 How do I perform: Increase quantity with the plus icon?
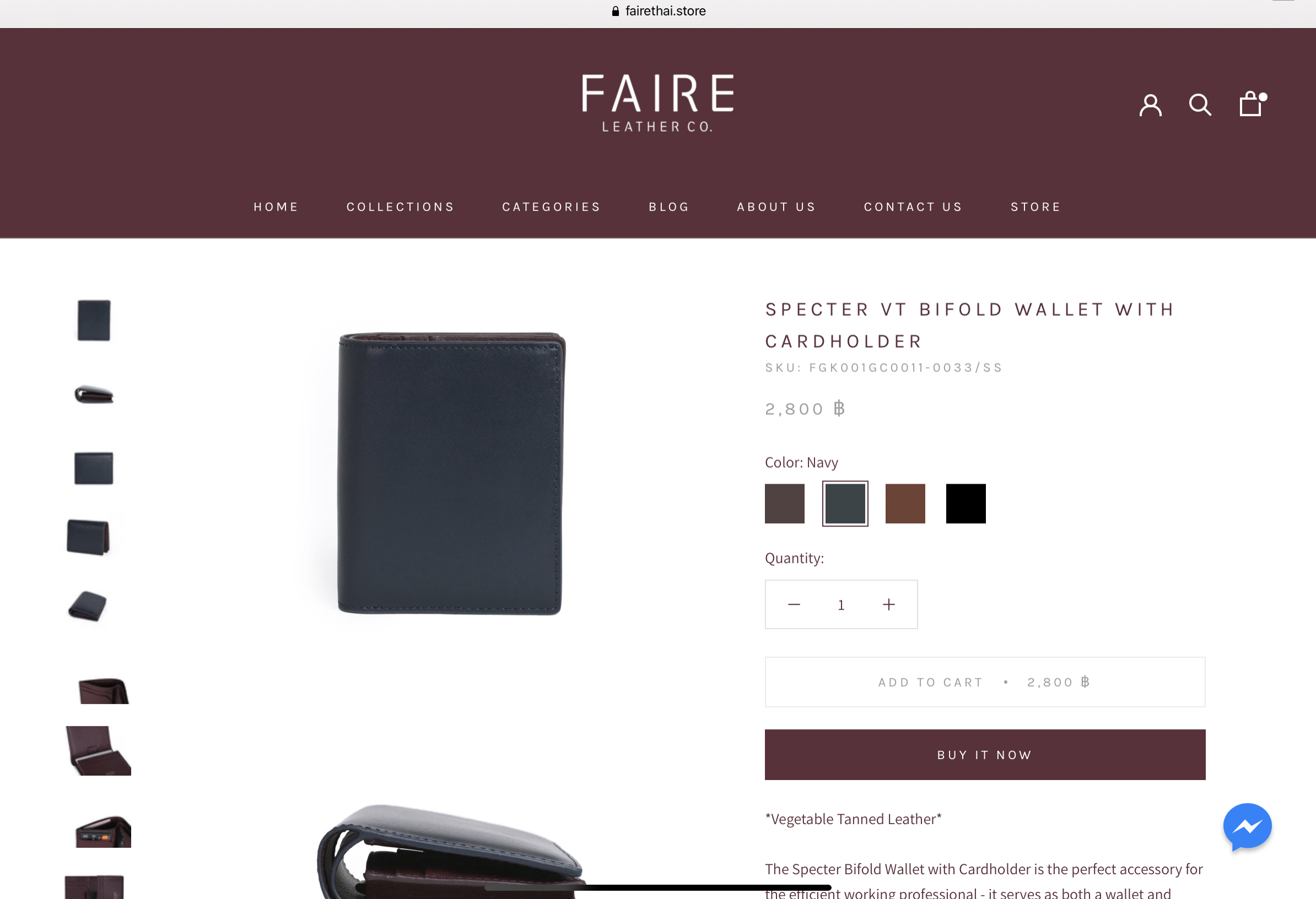coord(888,605)
